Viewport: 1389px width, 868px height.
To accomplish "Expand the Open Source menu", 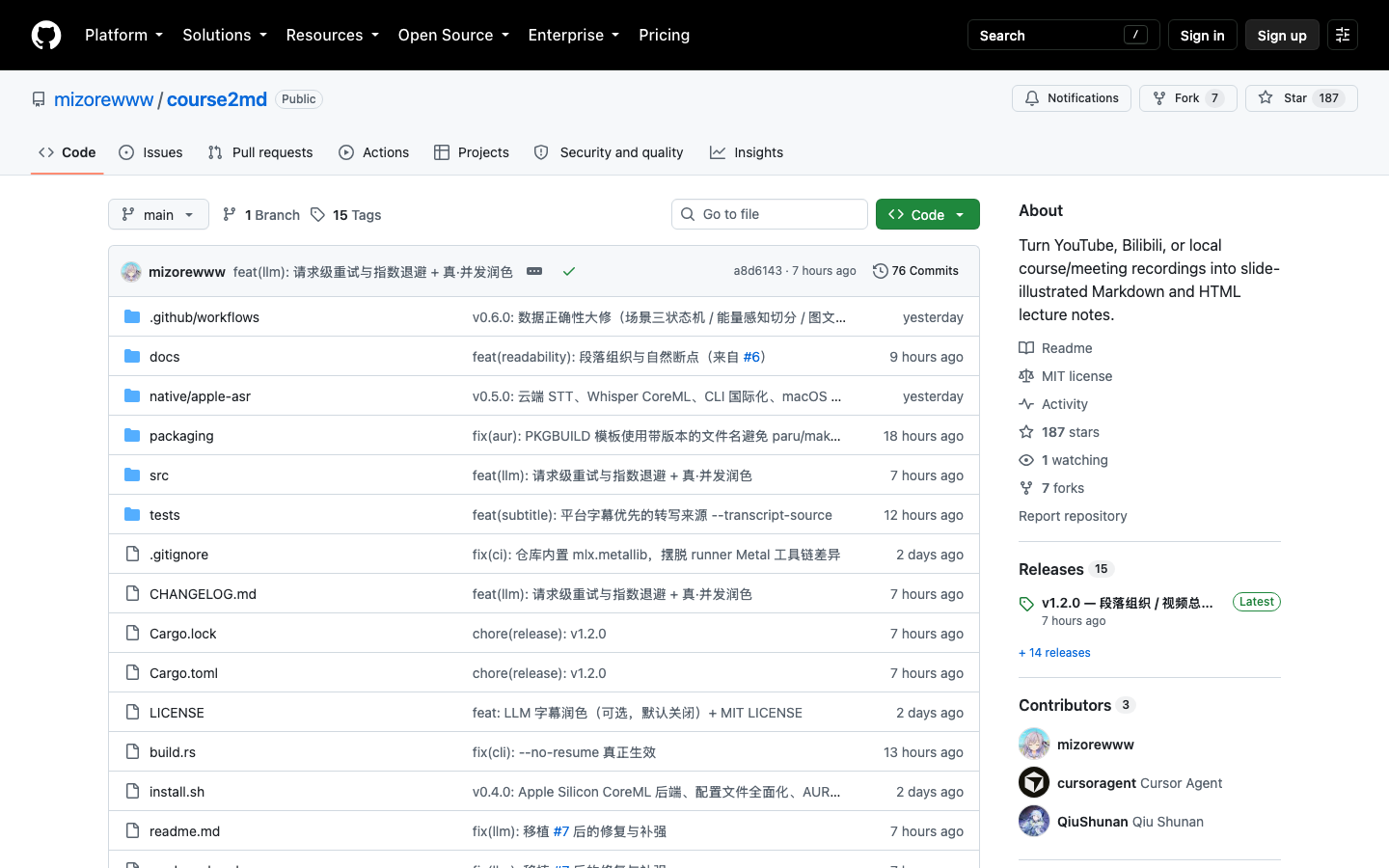I will [453, 35].
